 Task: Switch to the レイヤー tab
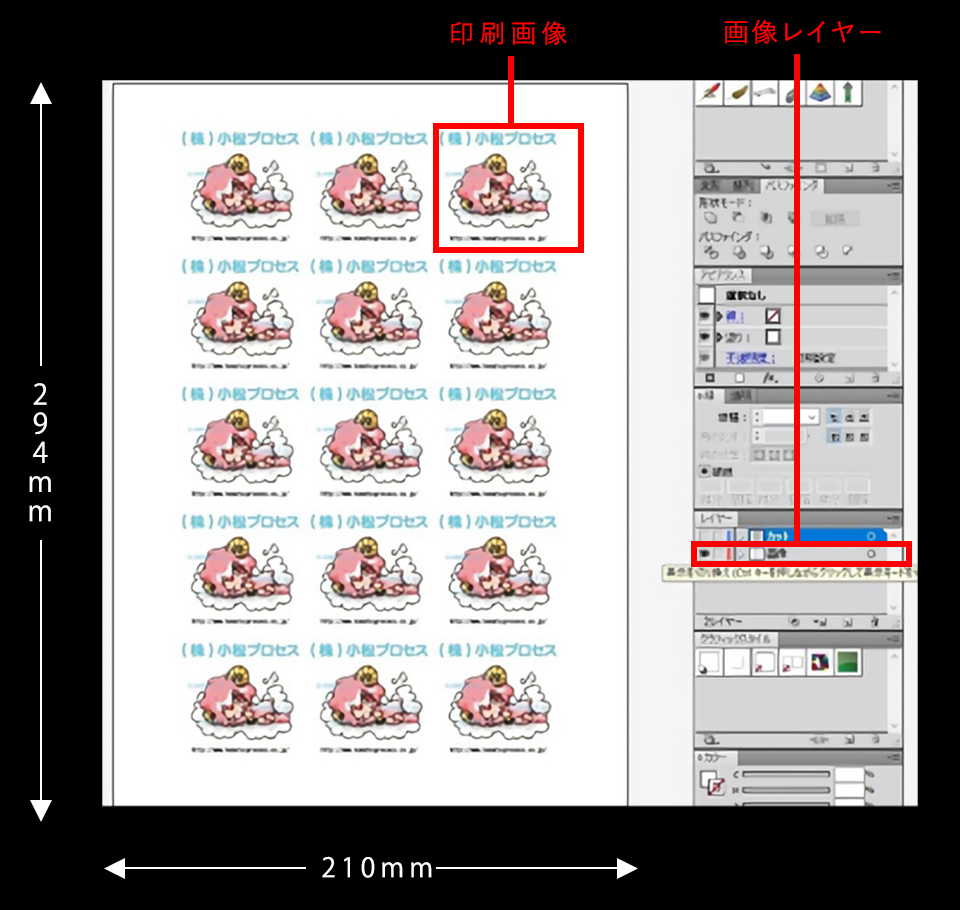716,519
